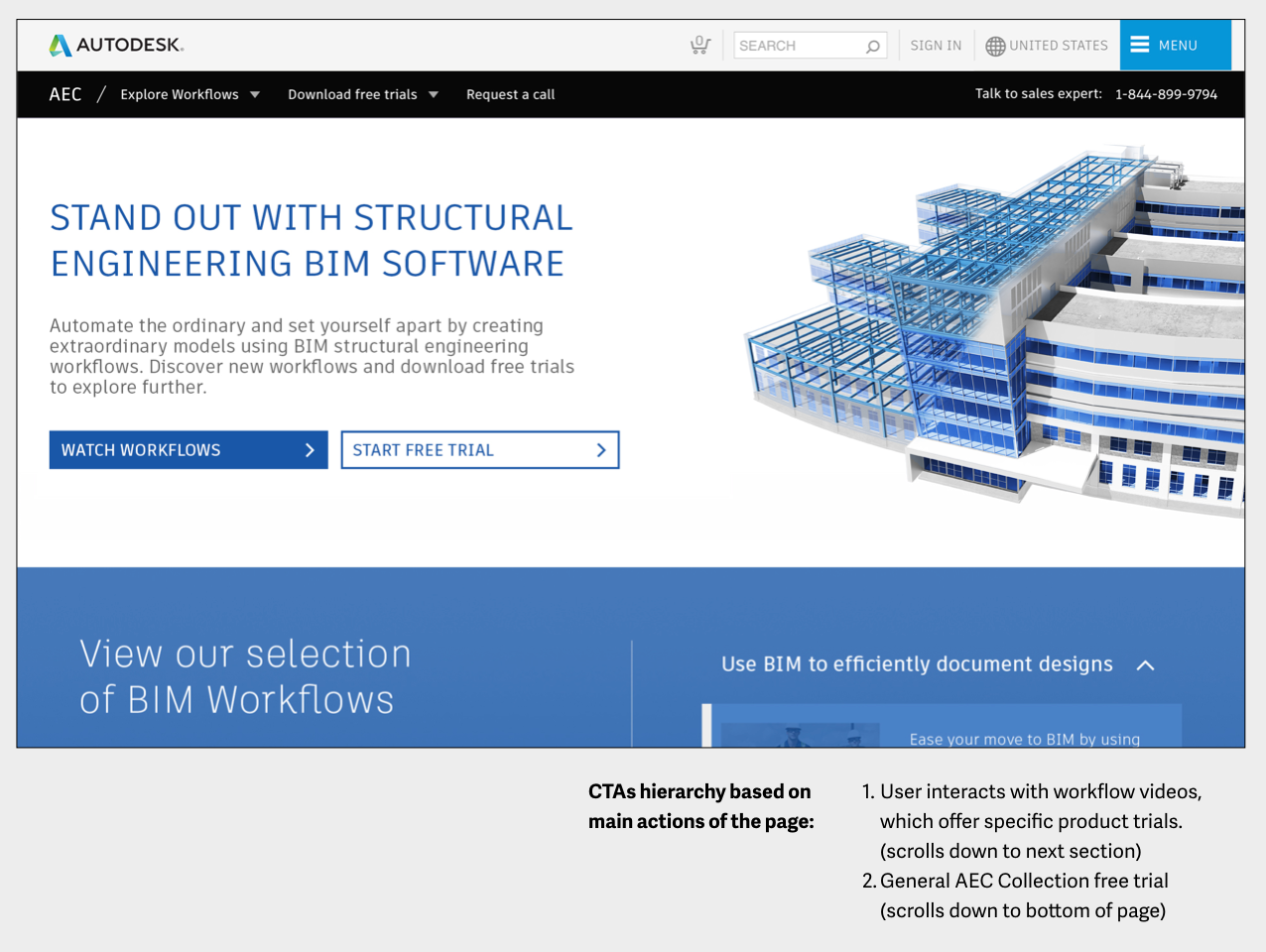Click the Stand Out With Structural heading
This screenshot has width=1266, height=952.
312,241
